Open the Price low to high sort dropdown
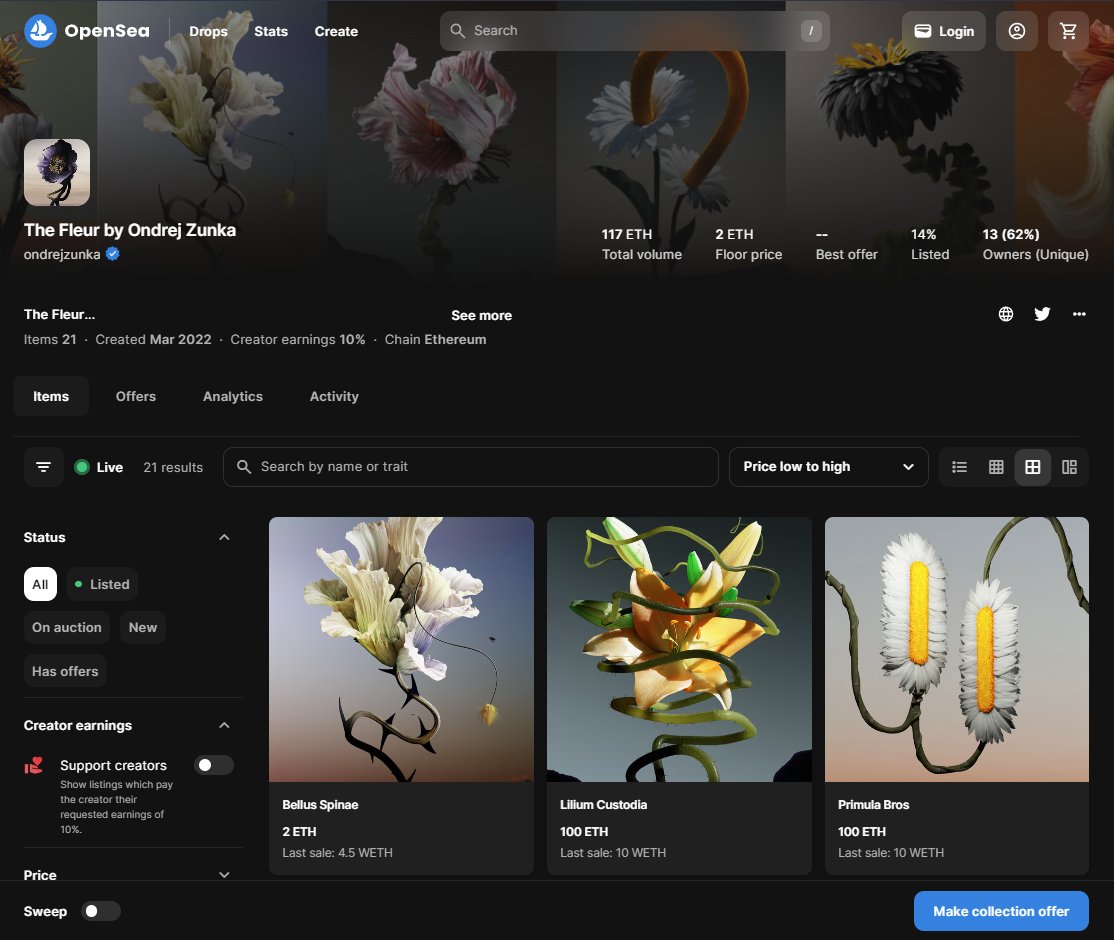 point(828,467)
